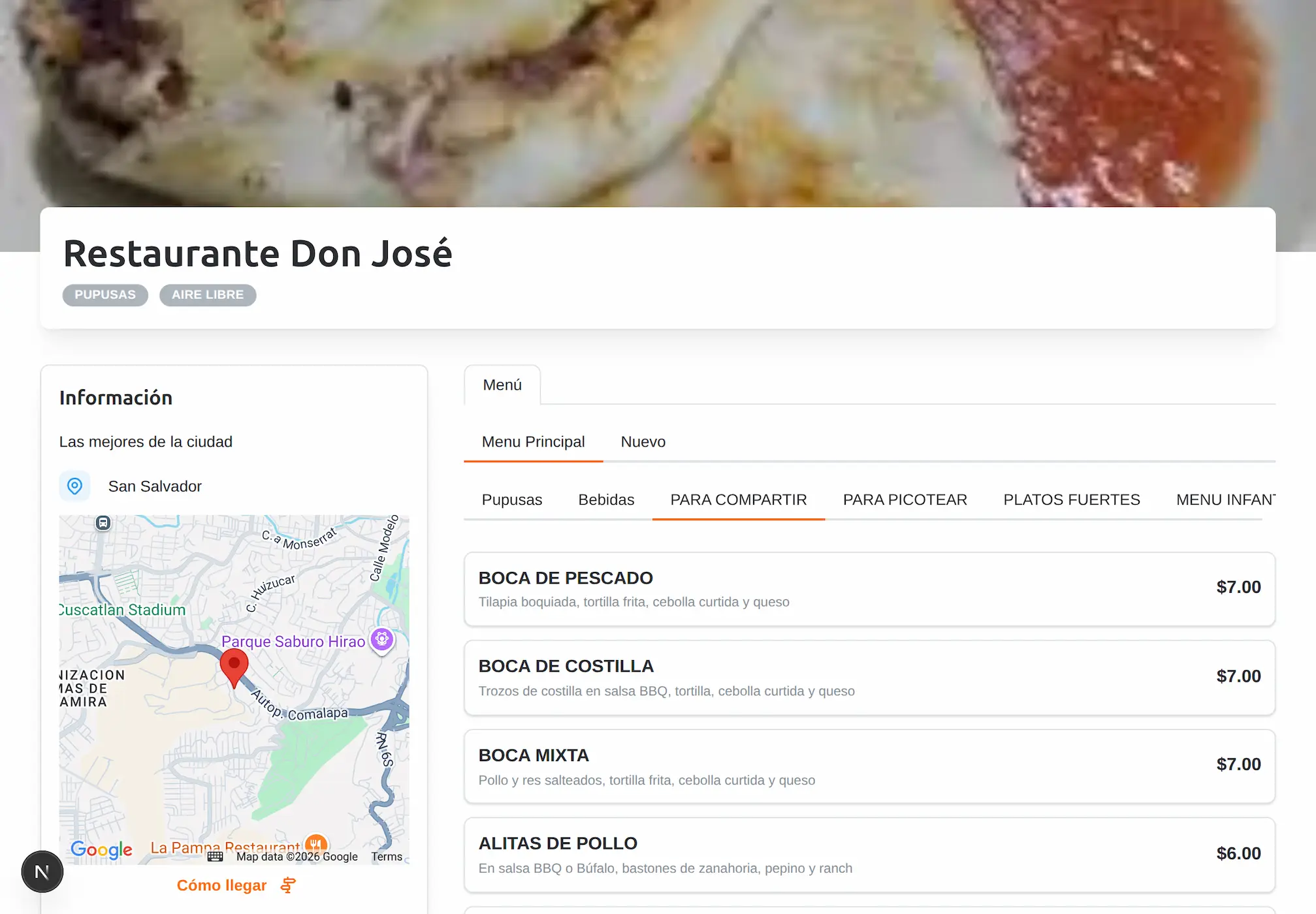Select the BOCA DE PESCADO menu item card
This screenshot has width=1316, height=914.
coord(869,588)
